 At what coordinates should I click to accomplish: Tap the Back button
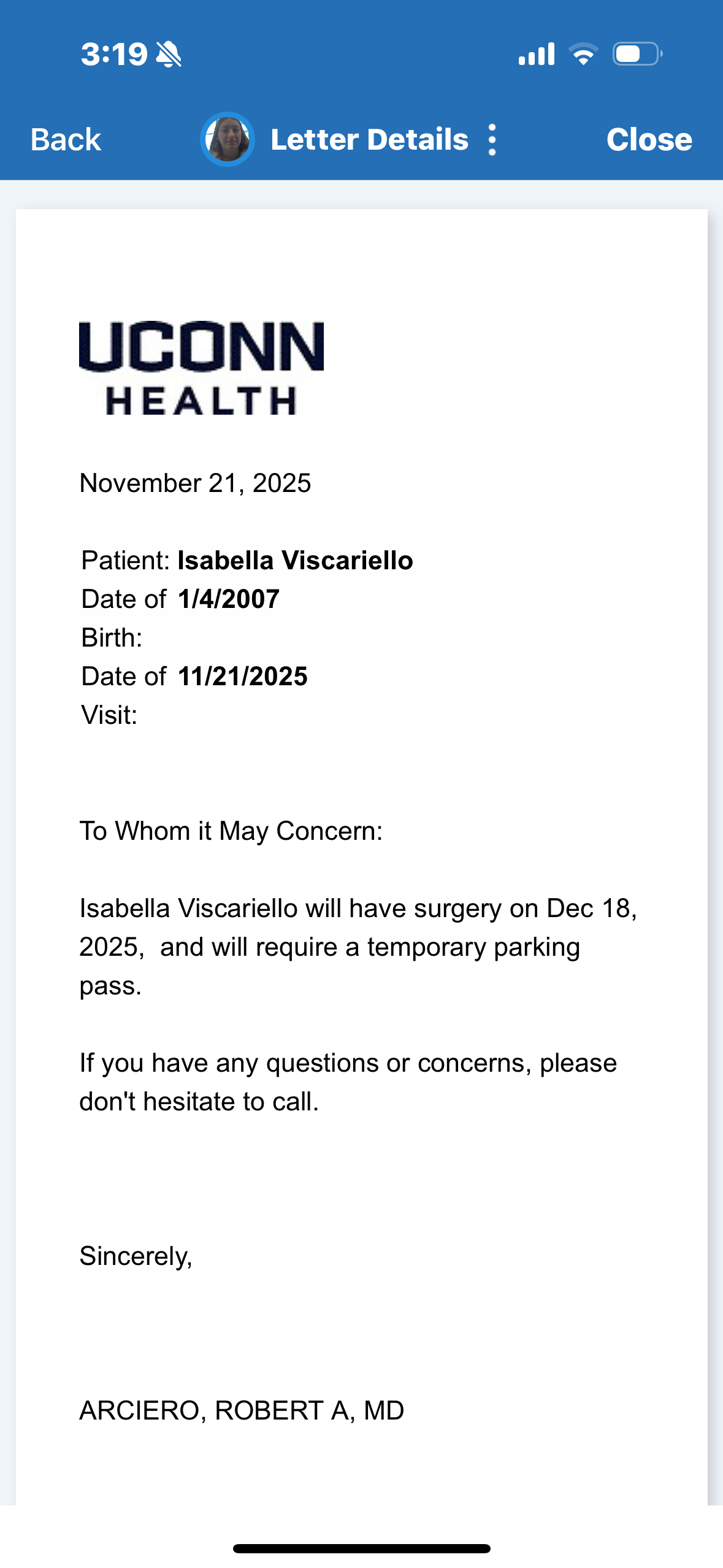66,140
